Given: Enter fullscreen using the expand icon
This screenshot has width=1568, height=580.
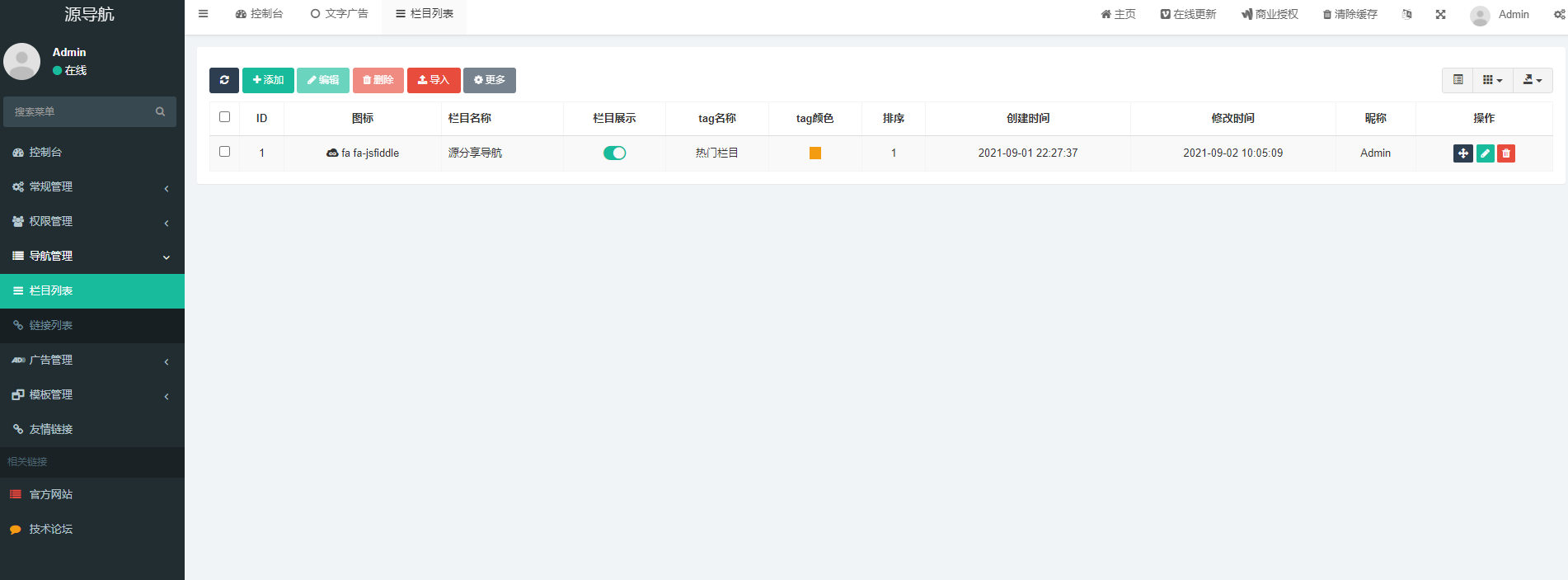Looking at the screenshot, I should [x=1440, y=14].
